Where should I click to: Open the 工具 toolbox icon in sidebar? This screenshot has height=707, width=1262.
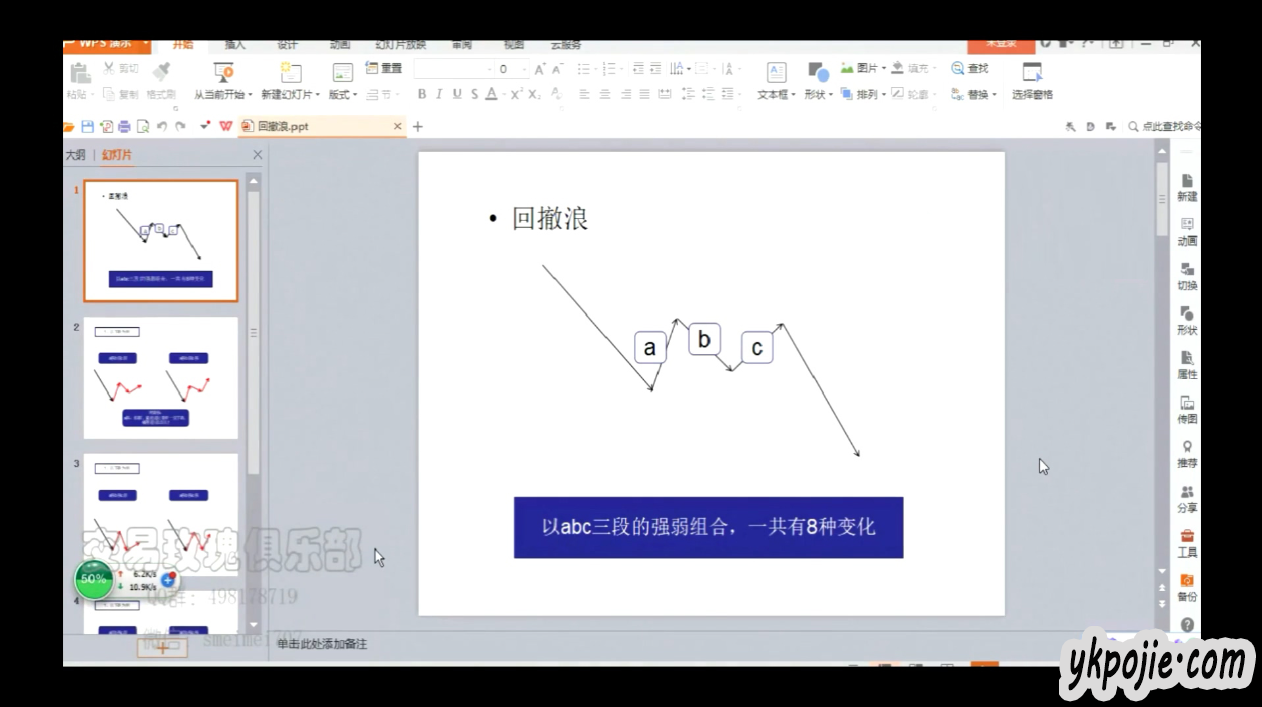click(1187, 542)
